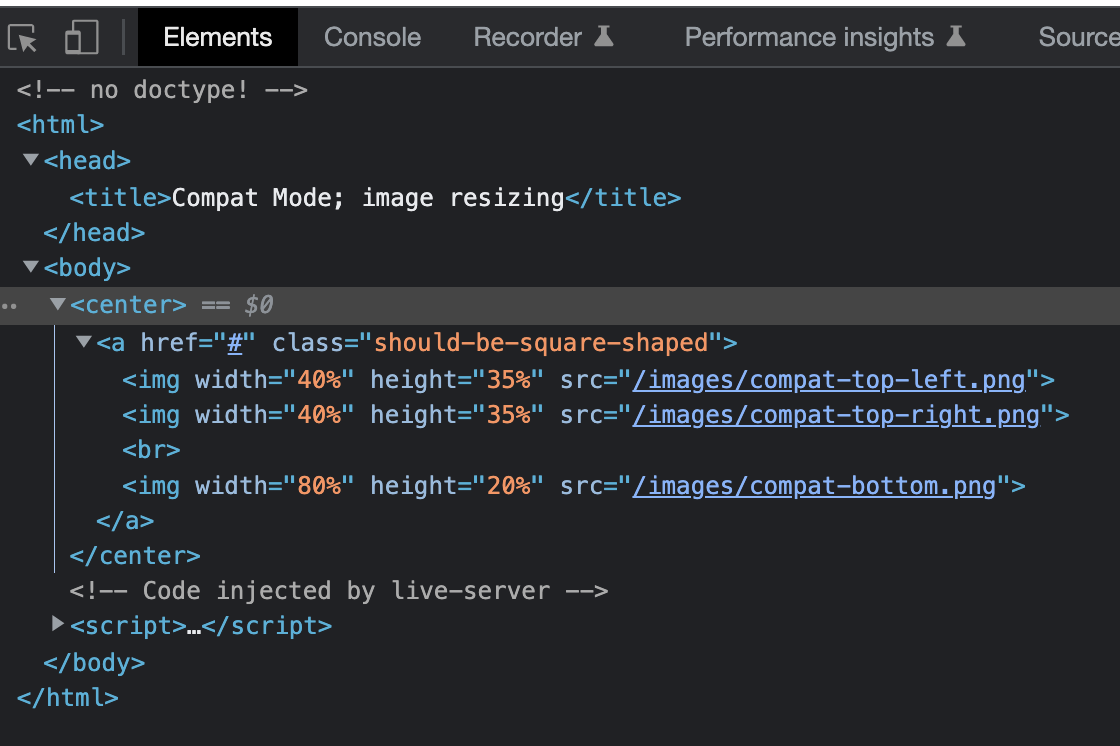The image size is (1120, 746).
Task: Click the three-dots actions beside center row
Action: (9, 306)
